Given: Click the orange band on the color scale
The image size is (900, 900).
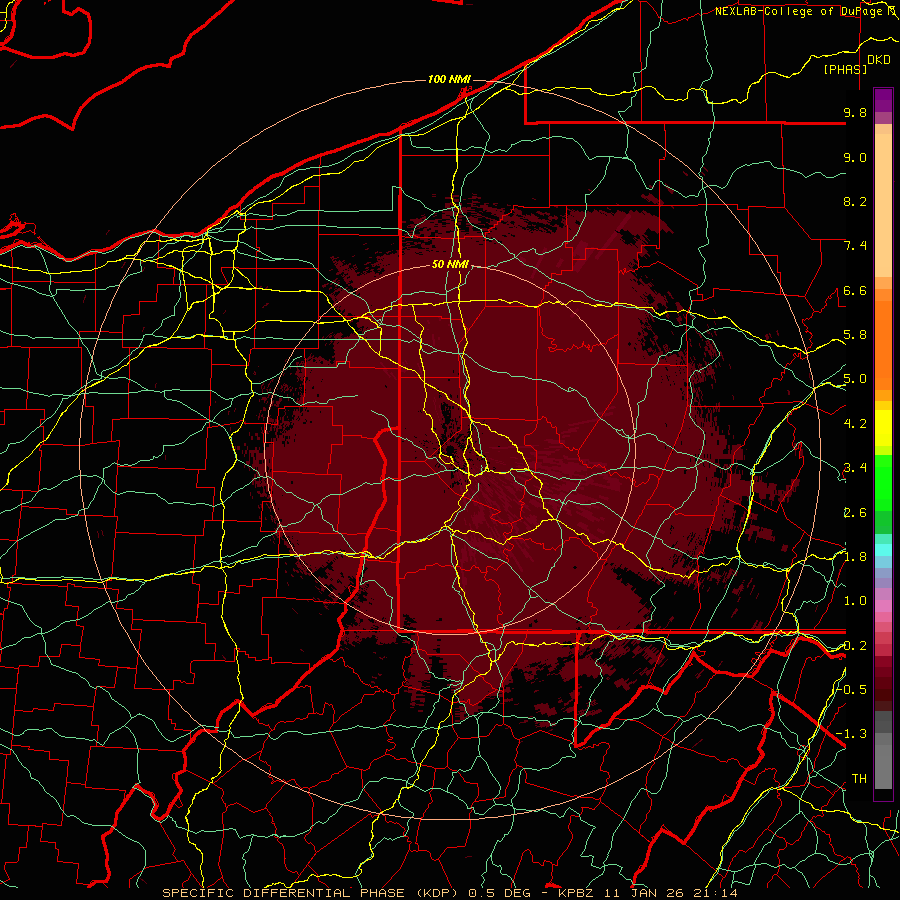Looking at the screenshot, I should pyautogui.click(x=883, y=344).
